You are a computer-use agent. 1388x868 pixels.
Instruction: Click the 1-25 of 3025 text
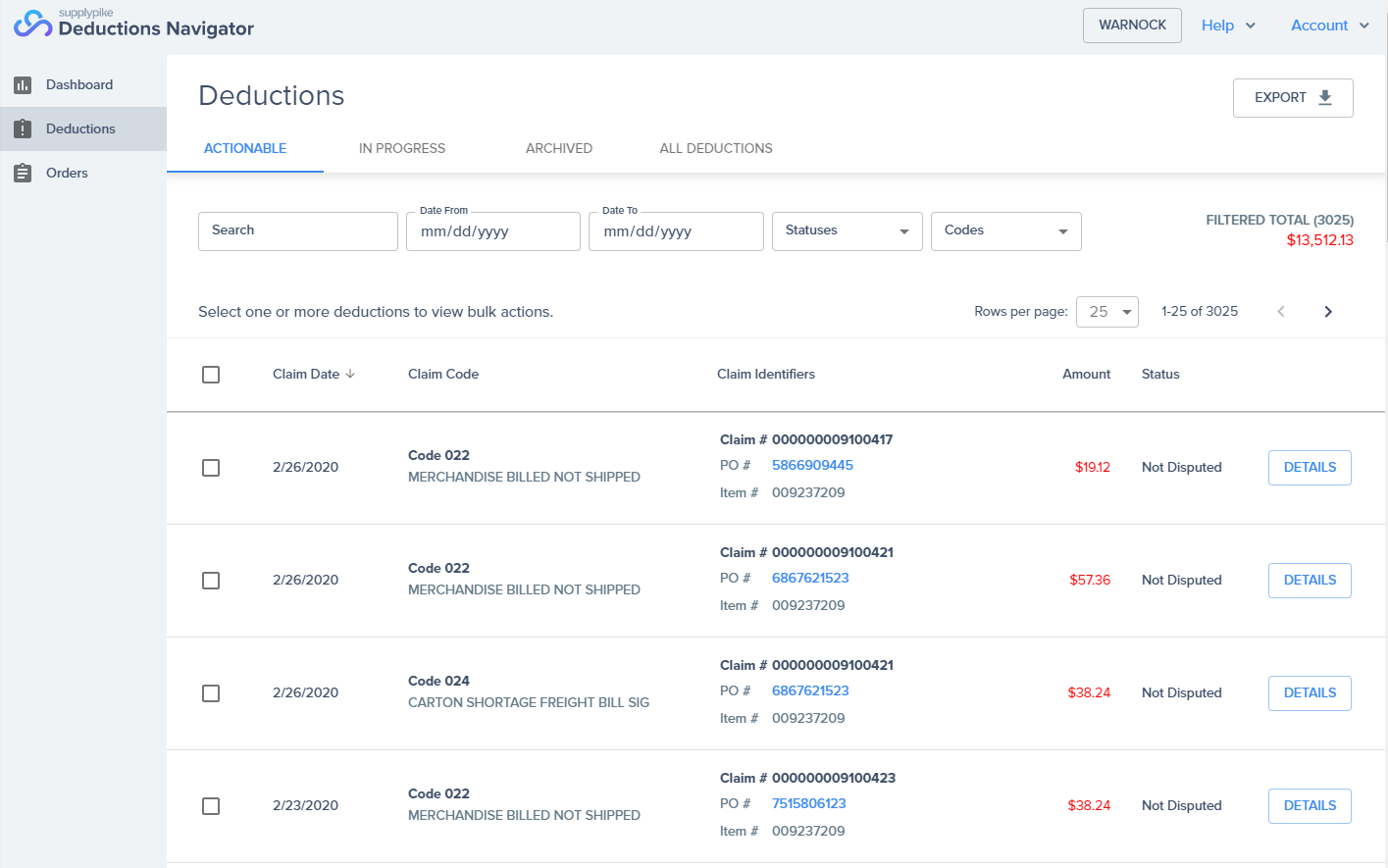click(1200, 311)
